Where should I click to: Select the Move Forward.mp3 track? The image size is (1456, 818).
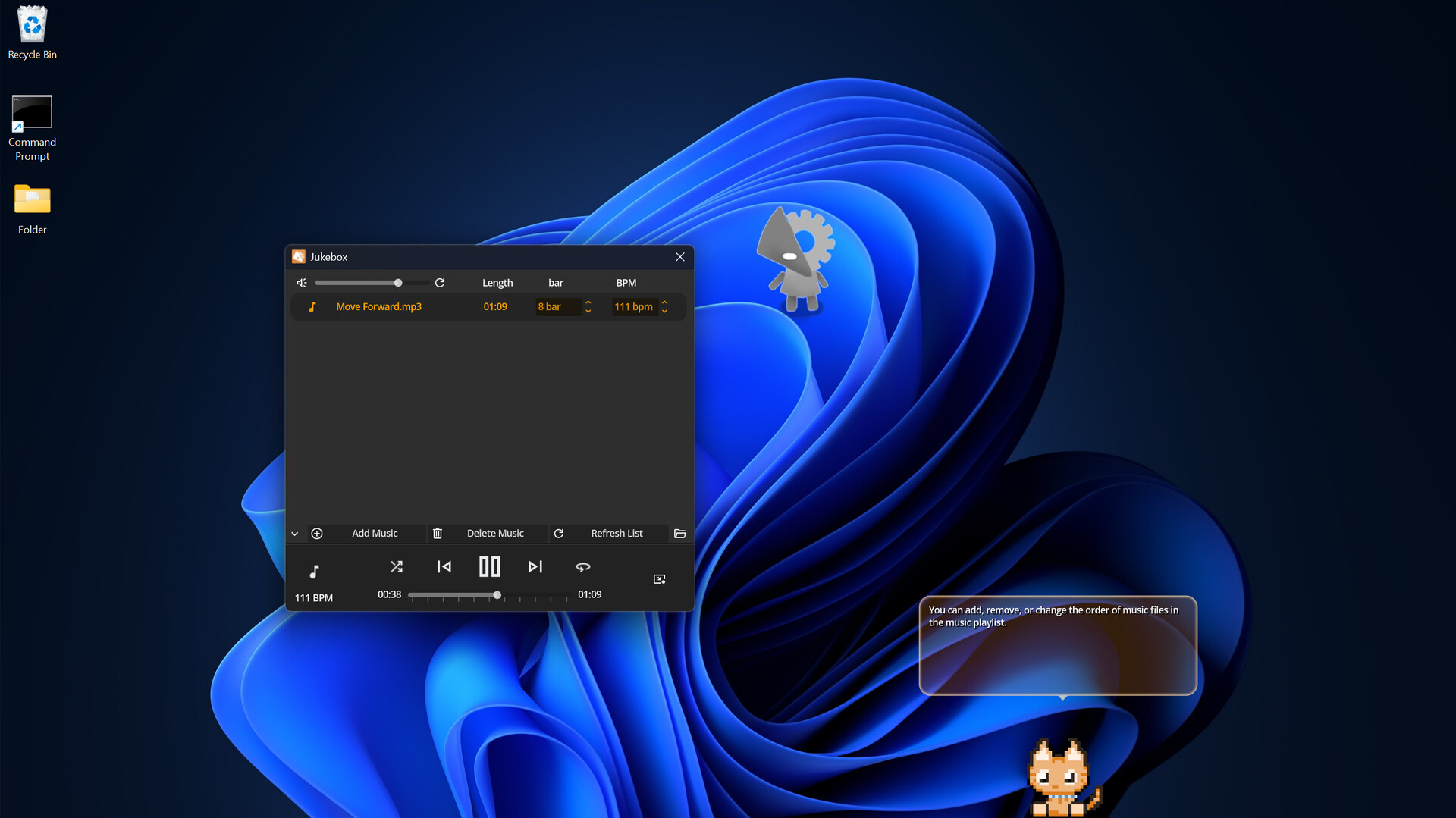click(488, 307)
